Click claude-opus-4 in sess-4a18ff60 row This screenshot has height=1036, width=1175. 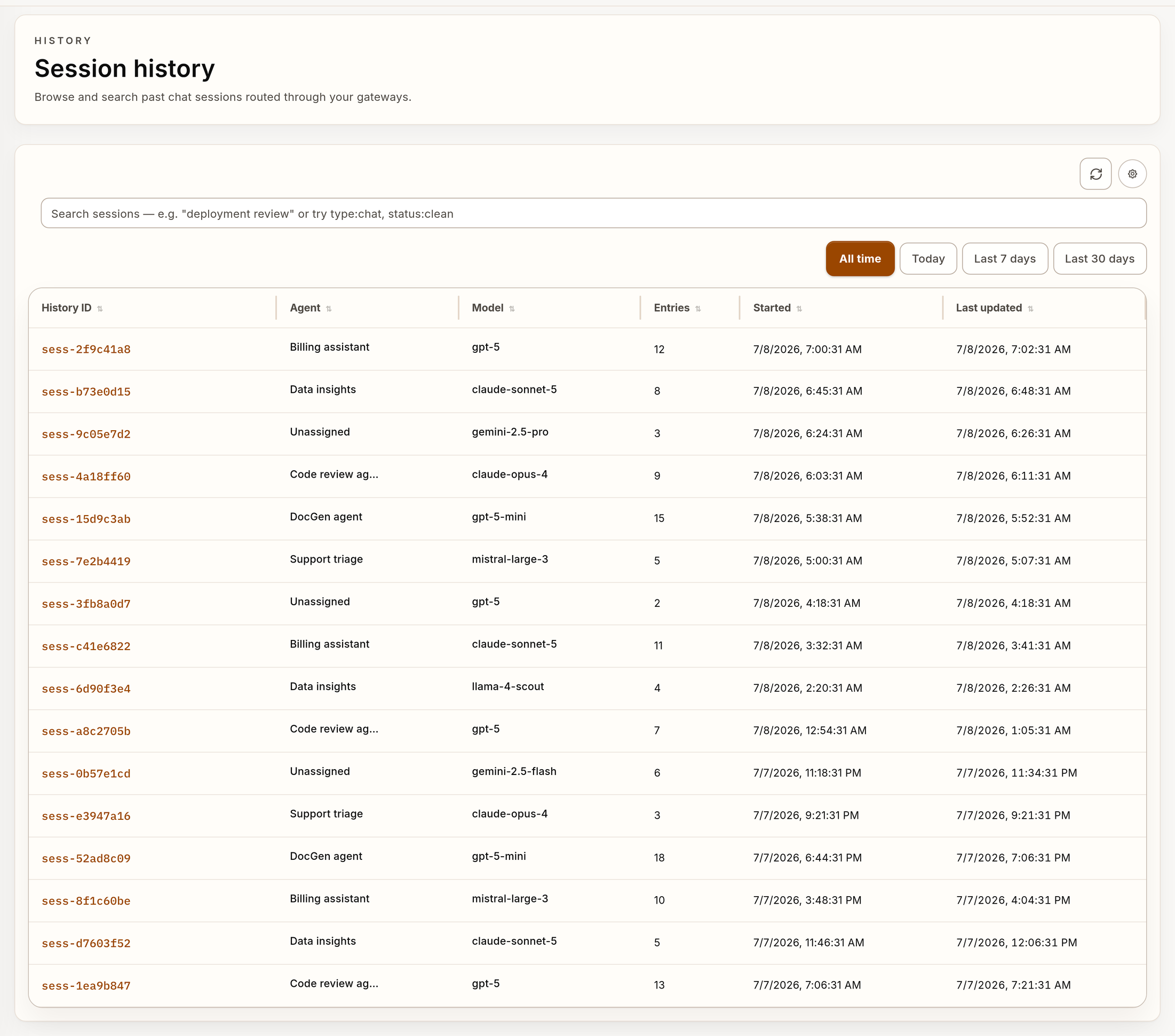(510, 474)
